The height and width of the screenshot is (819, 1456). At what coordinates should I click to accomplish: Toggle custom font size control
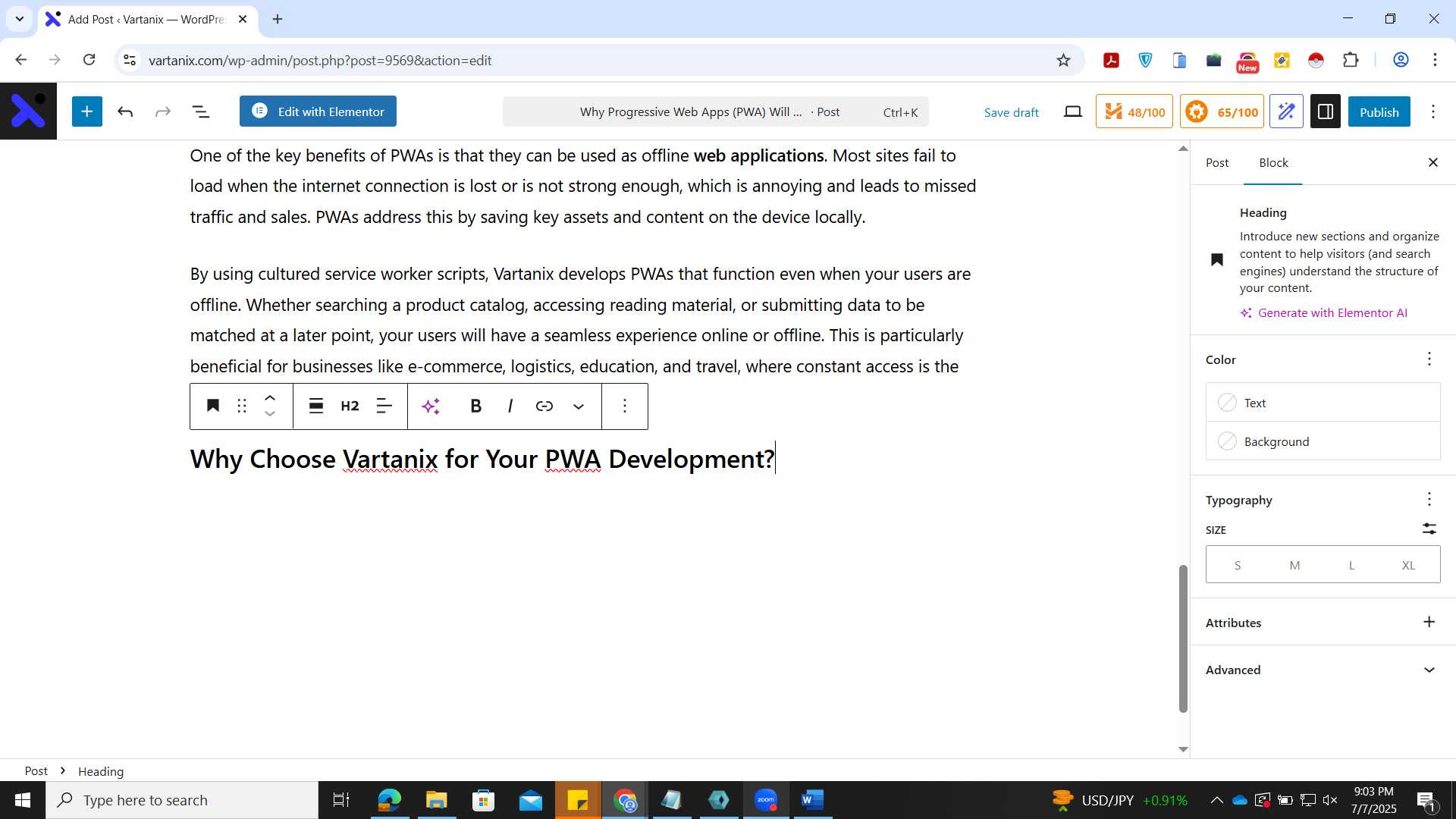tap(1429, 529)
